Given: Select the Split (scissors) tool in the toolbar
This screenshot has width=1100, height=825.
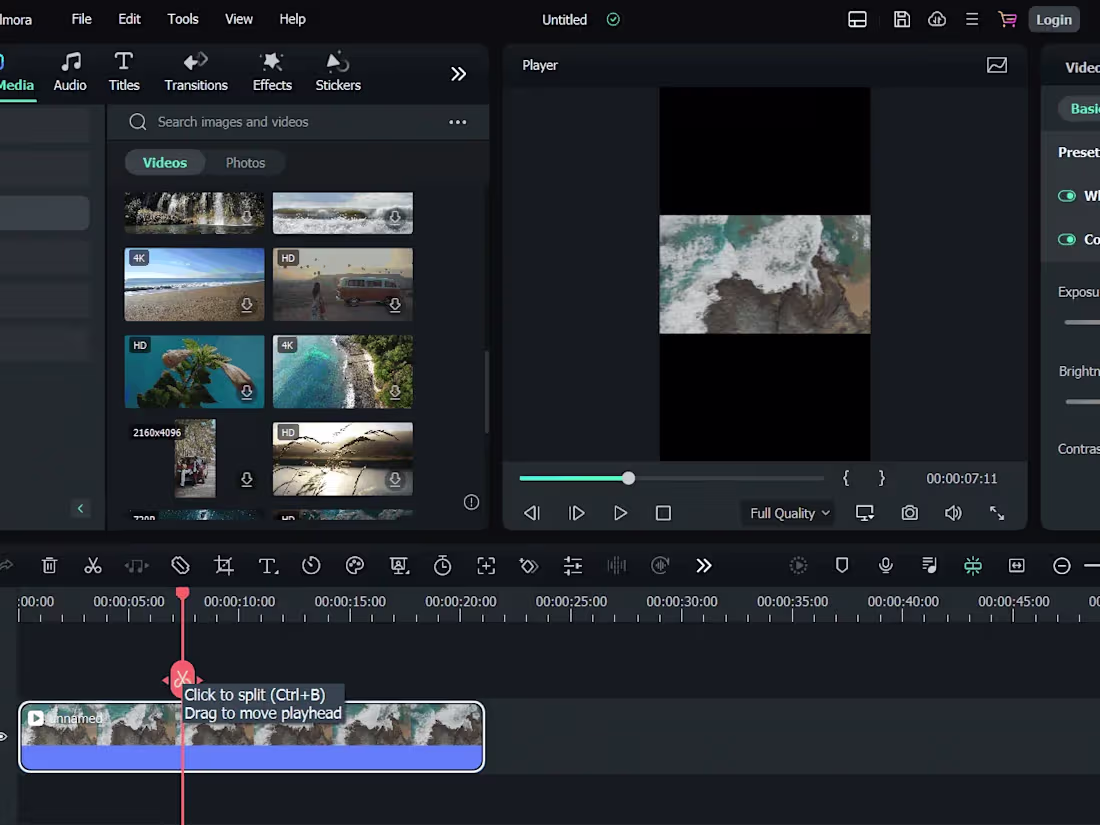Looking at the screenshot, I should [93, 565].
